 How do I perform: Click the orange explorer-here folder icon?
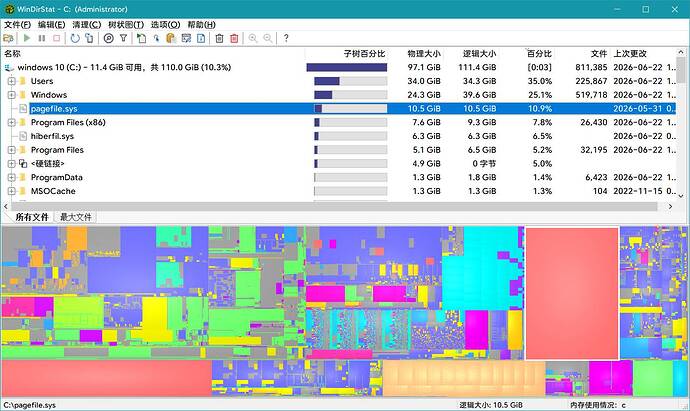point(171,38)
